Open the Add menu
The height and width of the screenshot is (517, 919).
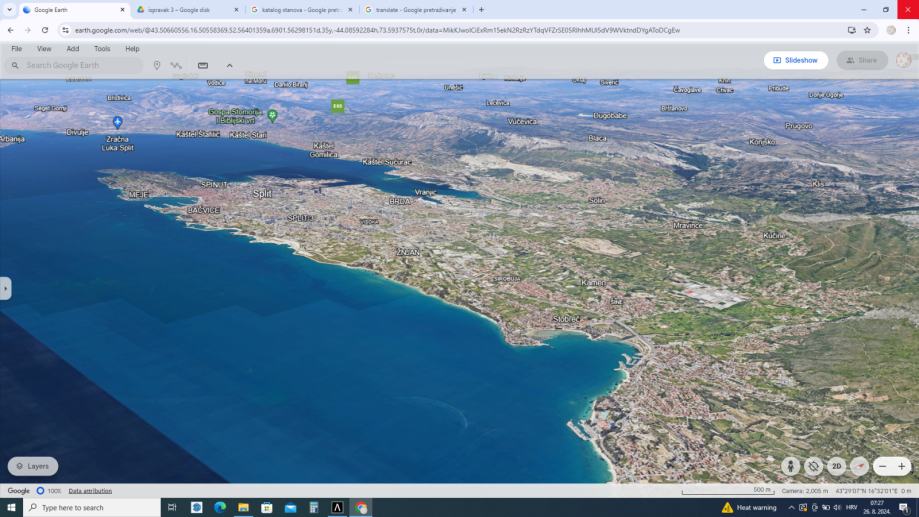coord(73,48)
